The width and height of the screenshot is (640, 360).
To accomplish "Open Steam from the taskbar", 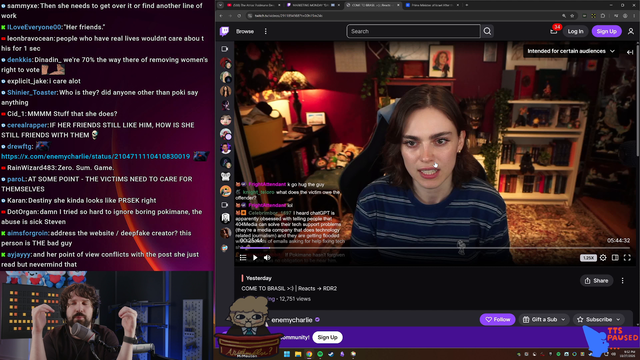I will [x=331, y=354].
